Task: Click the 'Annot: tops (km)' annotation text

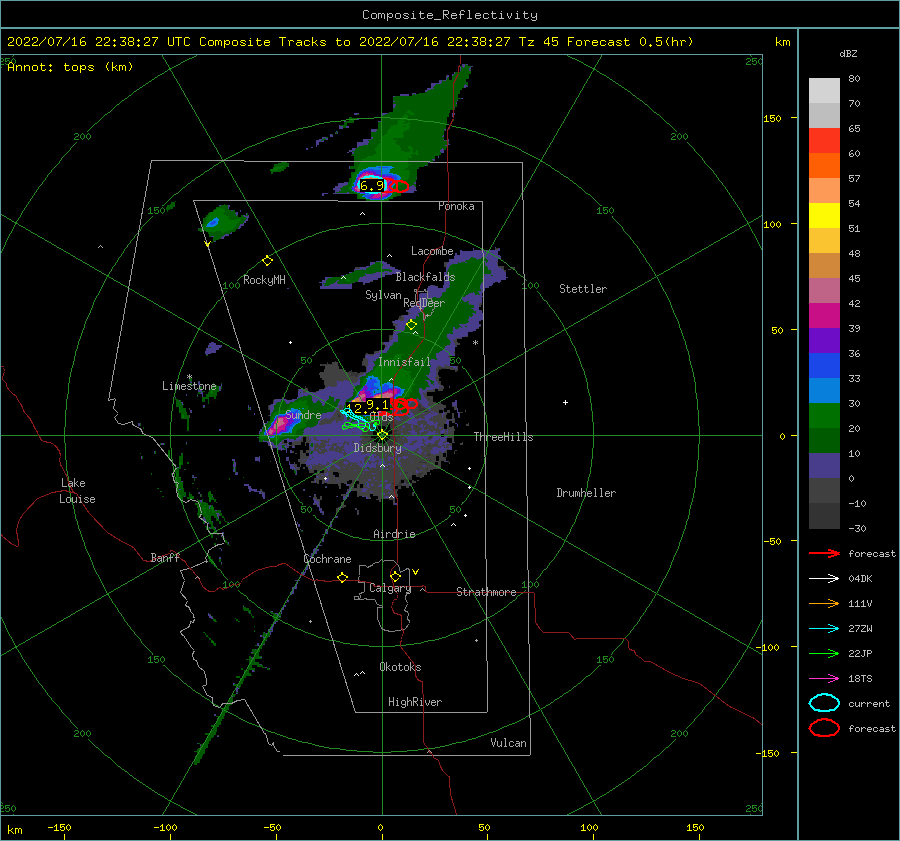Action: coord(70,67)
